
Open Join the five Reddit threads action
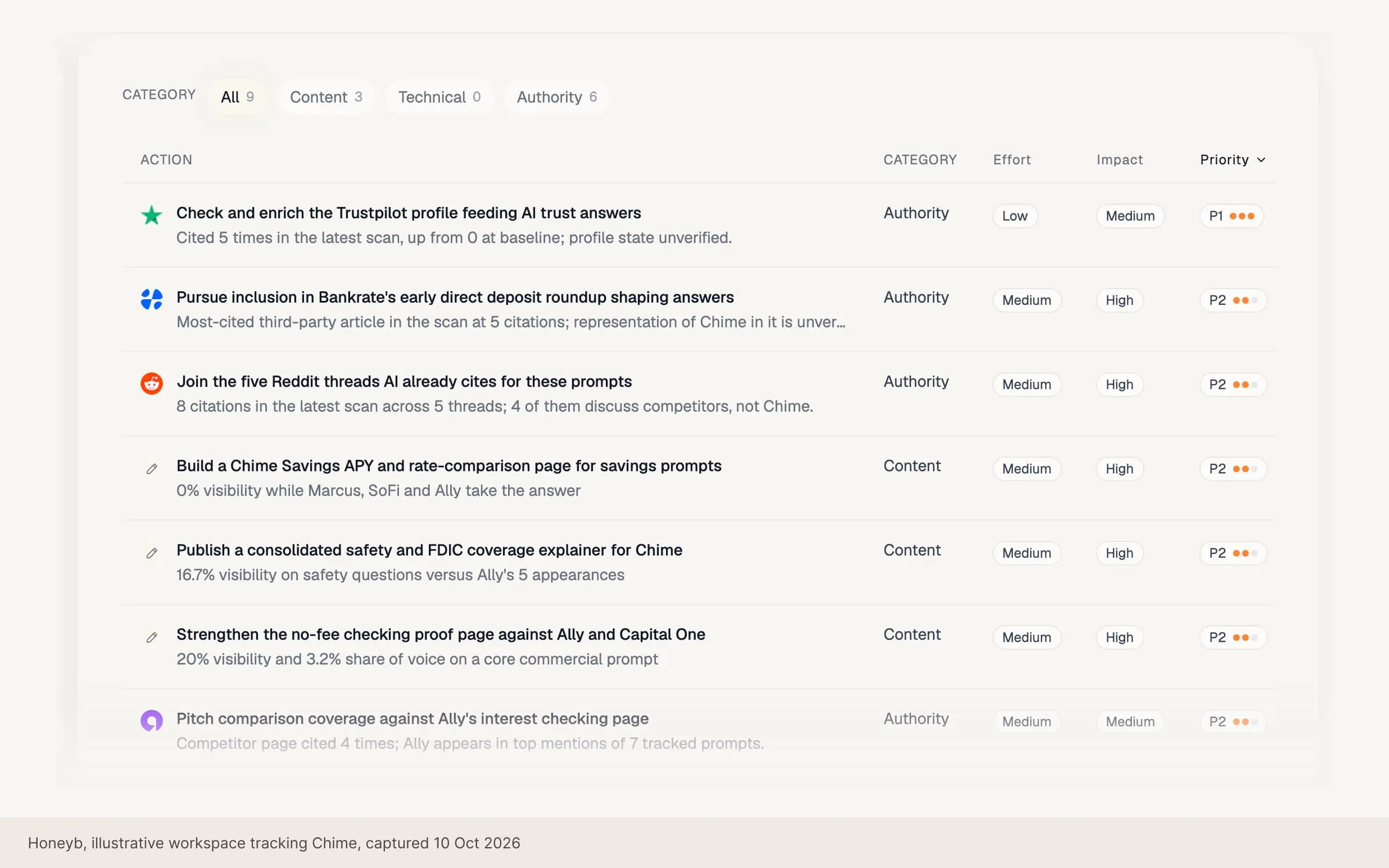point(404,382)
